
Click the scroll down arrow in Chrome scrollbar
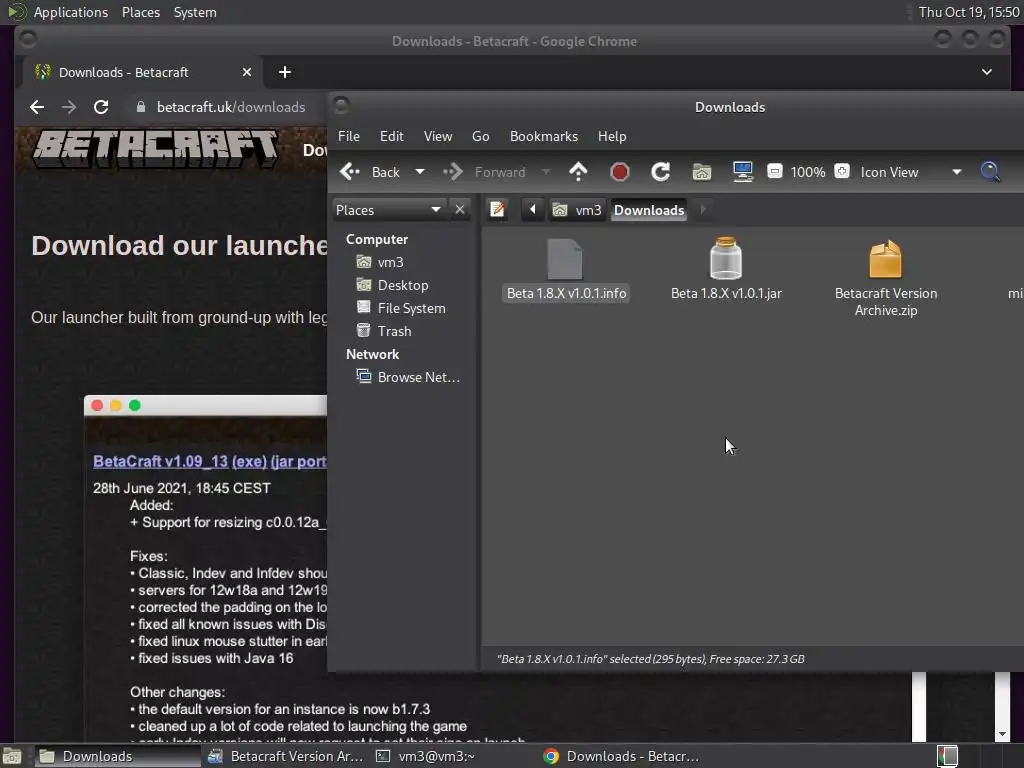1002,735
